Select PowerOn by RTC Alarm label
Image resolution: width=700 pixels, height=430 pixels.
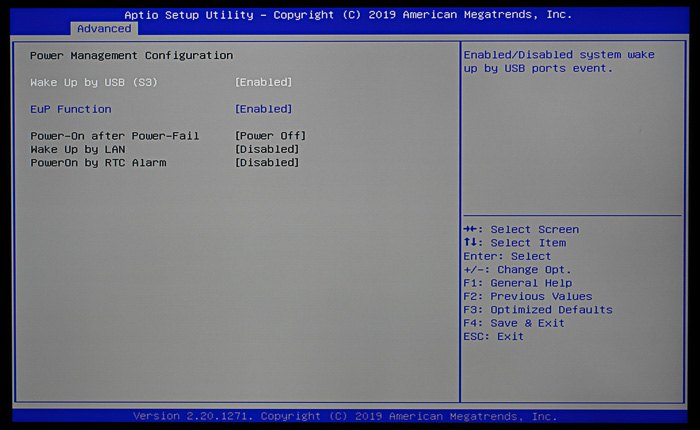[98, 163]
